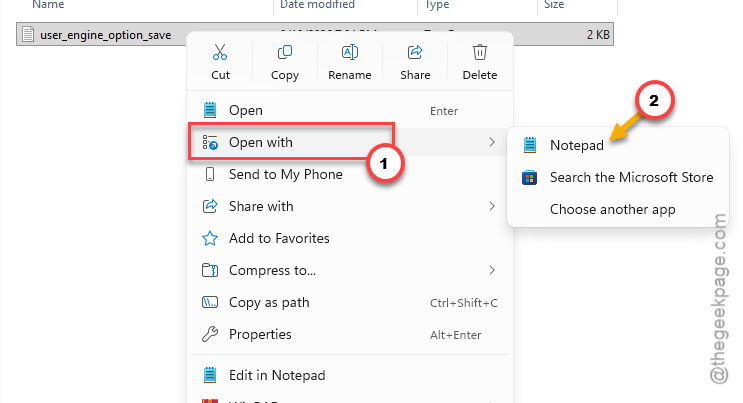The width and height of the screenshot is (743, 403).
Task: Click the Copy icon
Action: coord(285,52)
